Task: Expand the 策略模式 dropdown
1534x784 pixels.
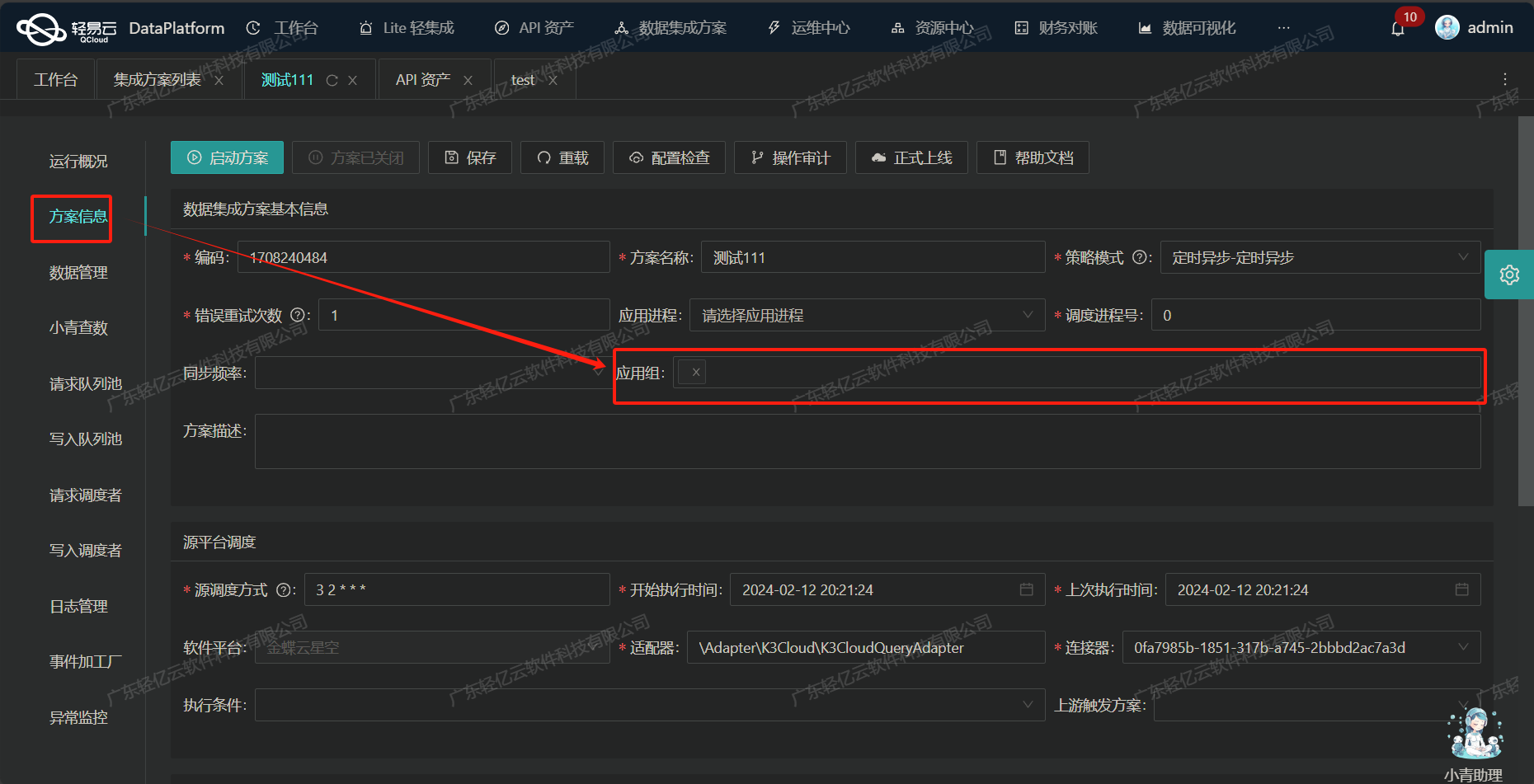Action: tap(1320, 257)
